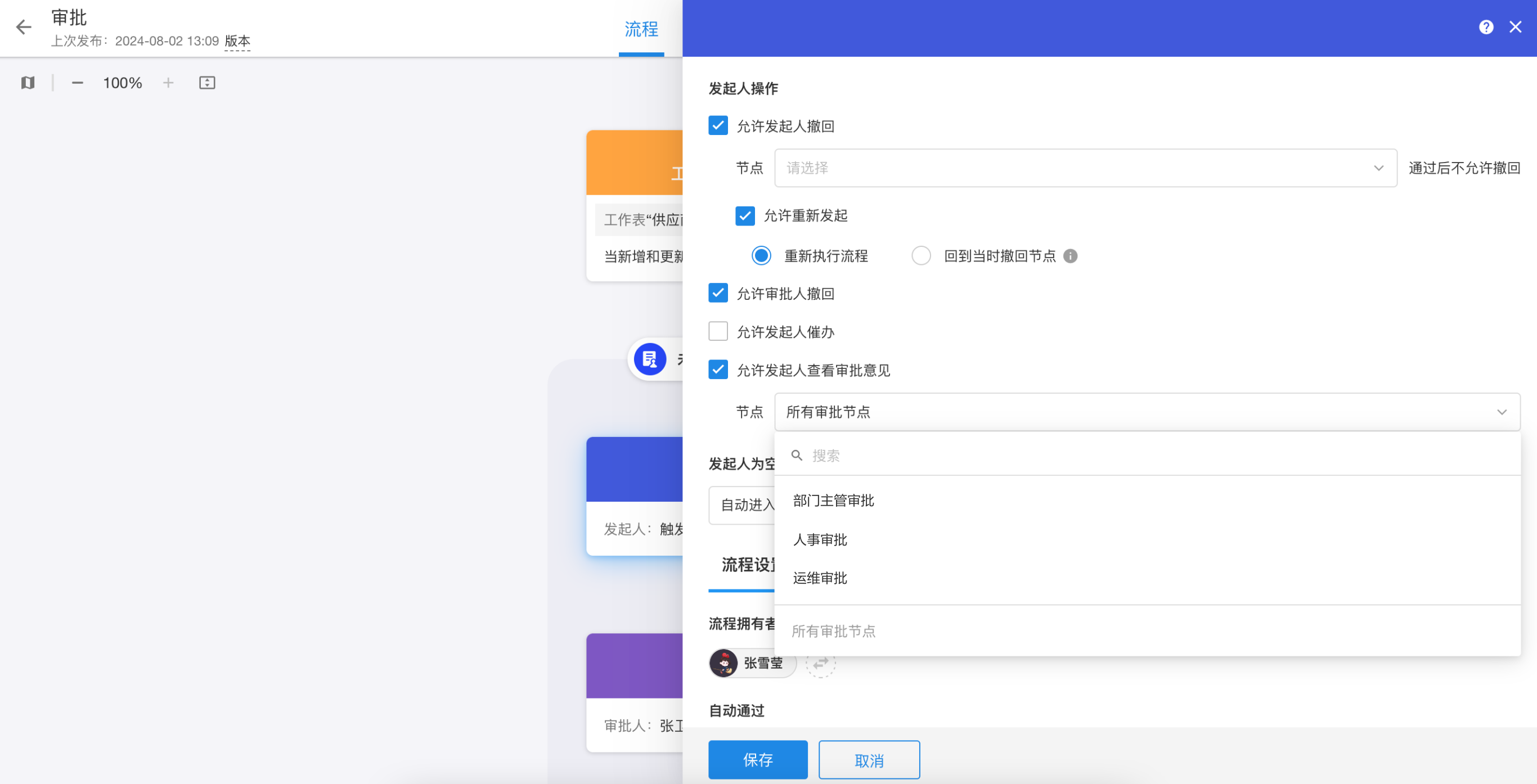Click the blue approval node icon

pyautogui.click(x=650, y=359)
